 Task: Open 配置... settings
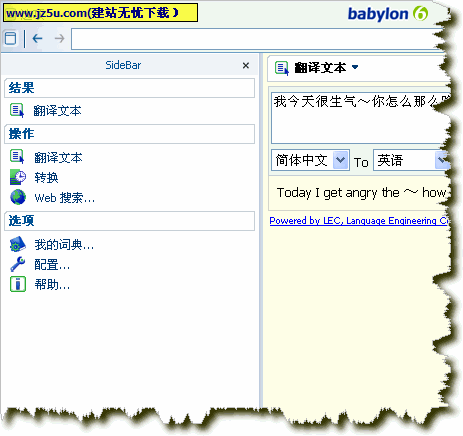52,265
